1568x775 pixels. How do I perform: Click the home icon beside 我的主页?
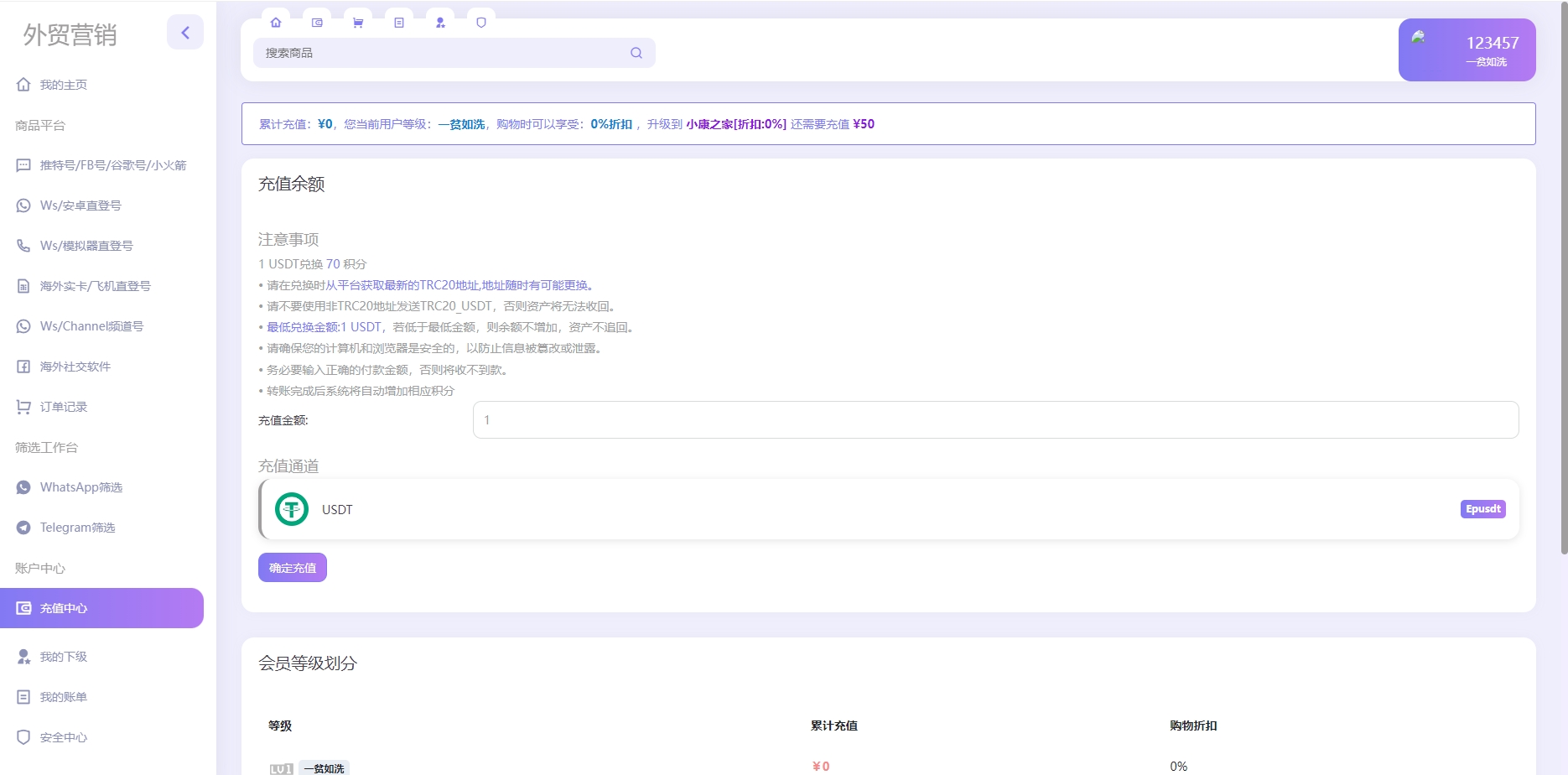(23, 85)
